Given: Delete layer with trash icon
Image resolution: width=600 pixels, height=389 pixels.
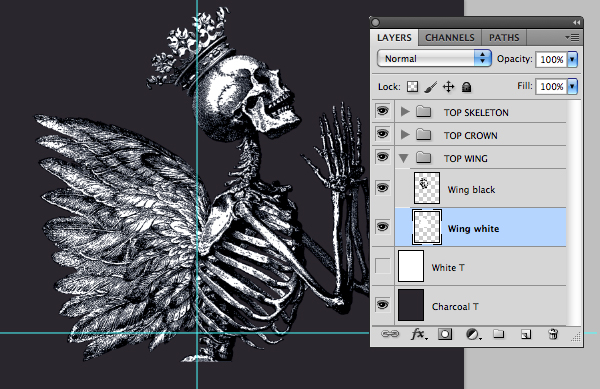Looking at the screenshot, I should pos(553,334).
